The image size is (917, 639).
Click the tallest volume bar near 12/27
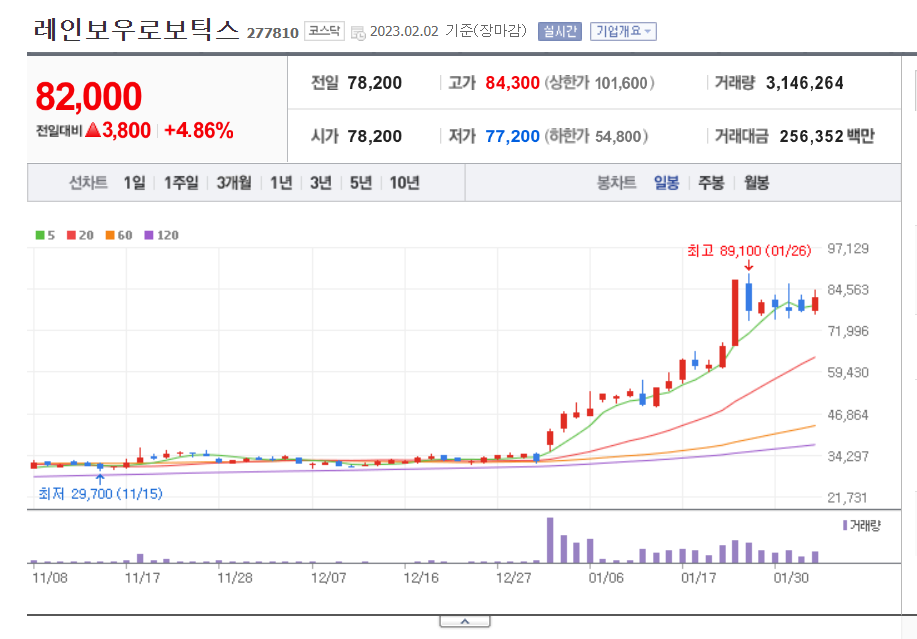click(550, 540)
